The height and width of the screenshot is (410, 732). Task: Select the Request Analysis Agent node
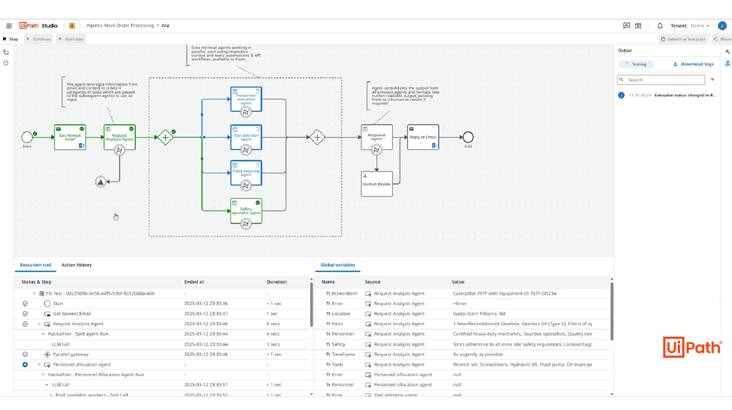point(120,137)
